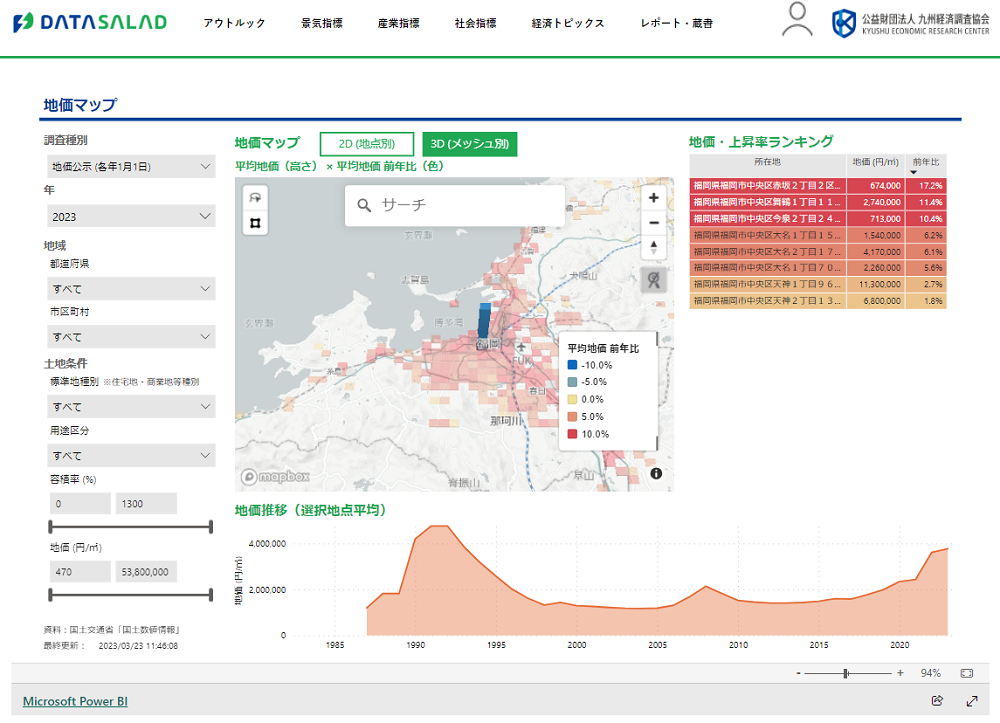1000x723 pixels.
Task: Click the tall blue 3D bar on map
Action: click(x=484, y=321)
